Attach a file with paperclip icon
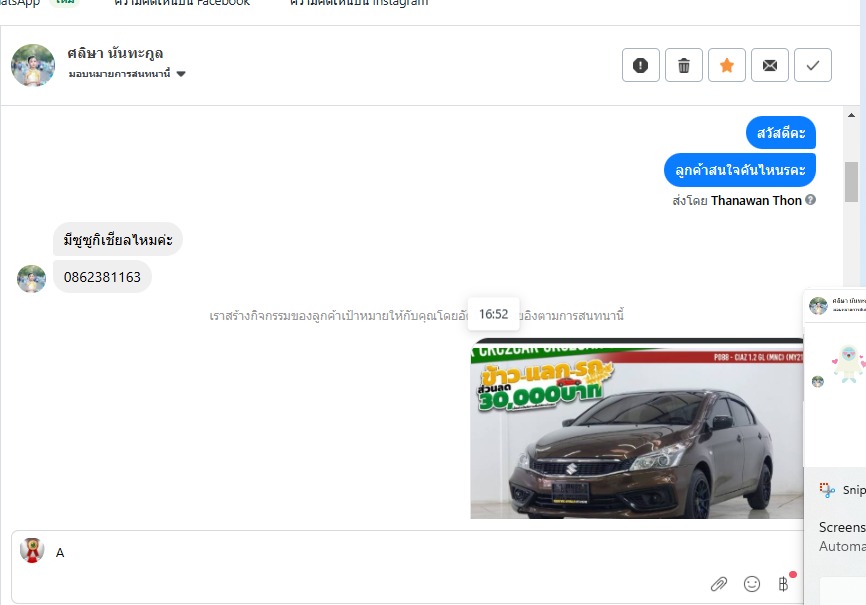The height and width of the screenshot is (605, 866). (x=719, y=583)
